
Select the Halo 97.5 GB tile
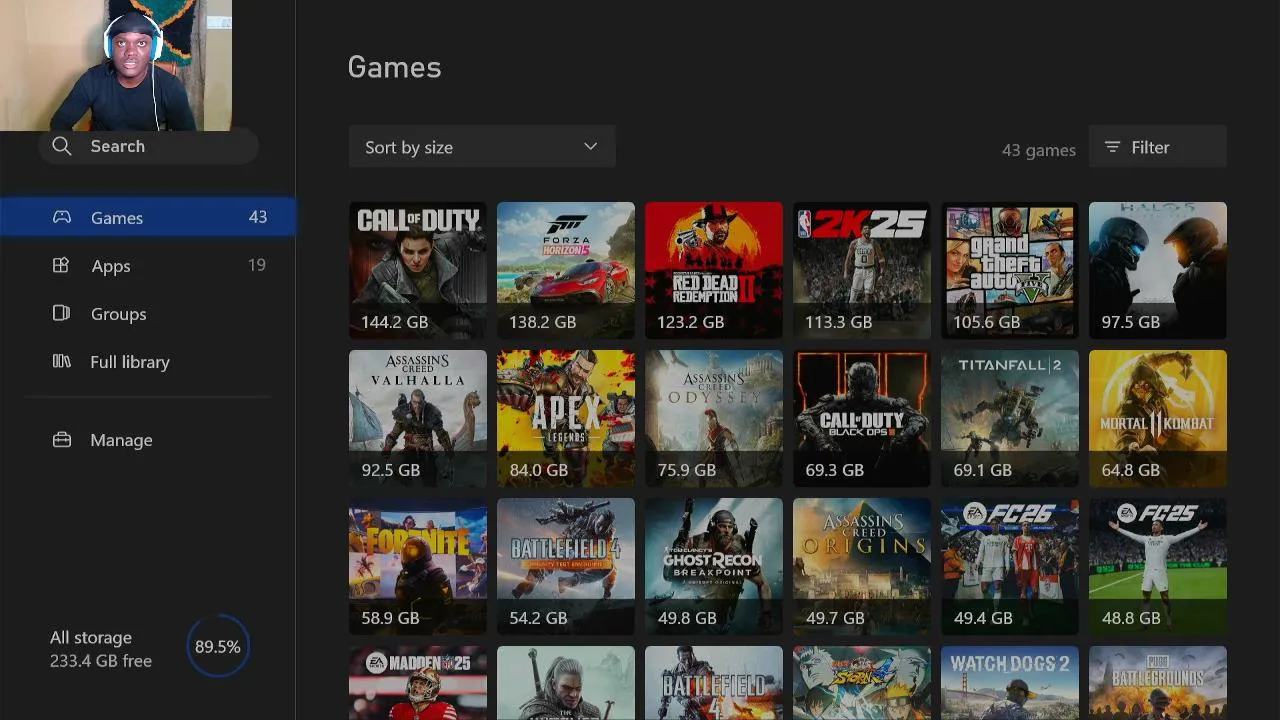1158,270
